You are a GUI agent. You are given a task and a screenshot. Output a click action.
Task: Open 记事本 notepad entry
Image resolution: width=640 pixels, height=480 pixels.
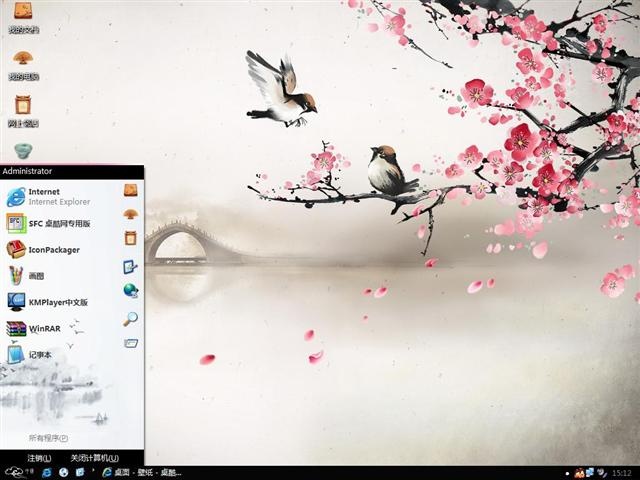click(x=29, y=355)
